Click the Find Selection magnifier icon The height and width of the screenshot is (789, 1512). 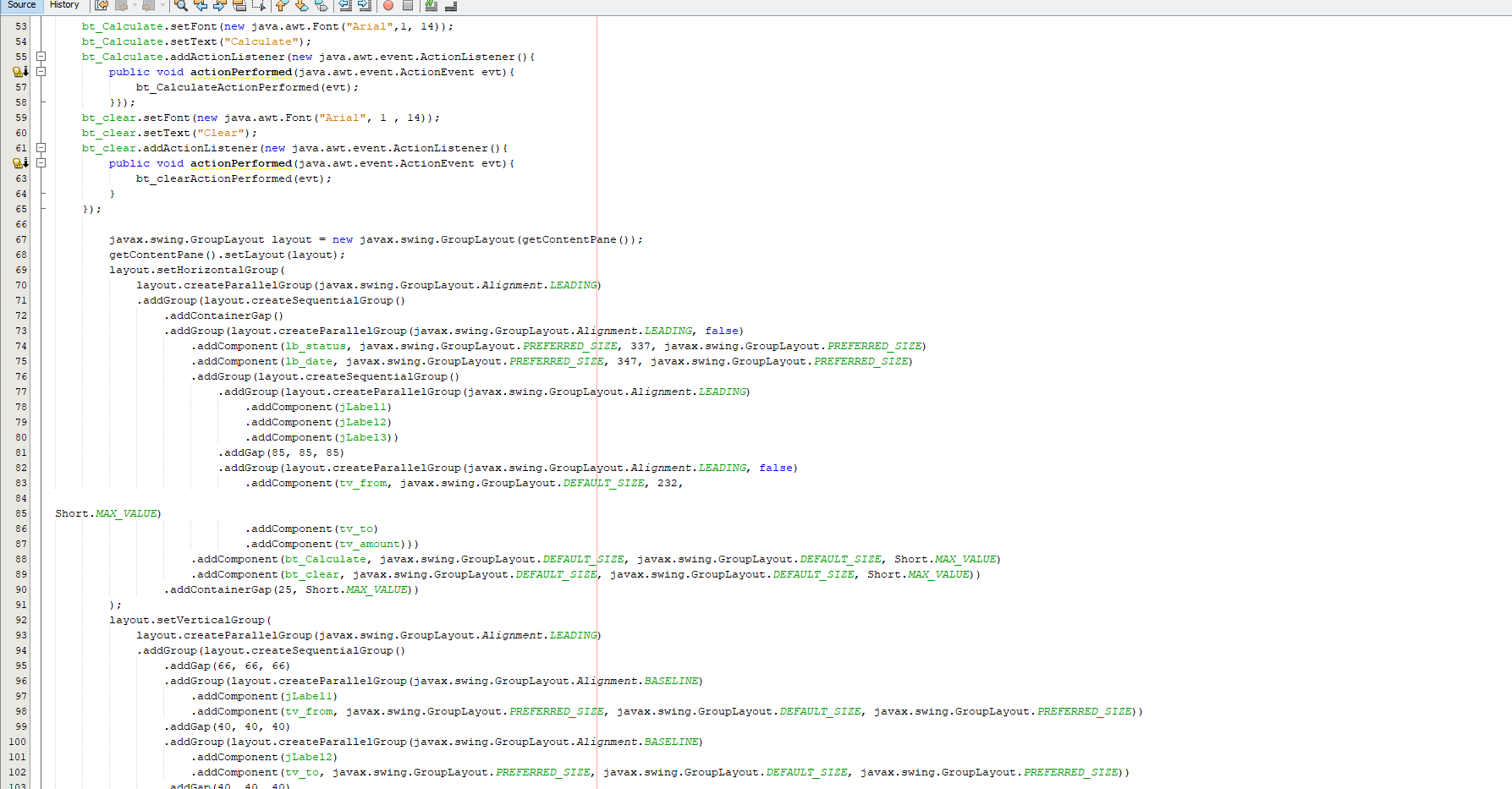coord(181,6)
